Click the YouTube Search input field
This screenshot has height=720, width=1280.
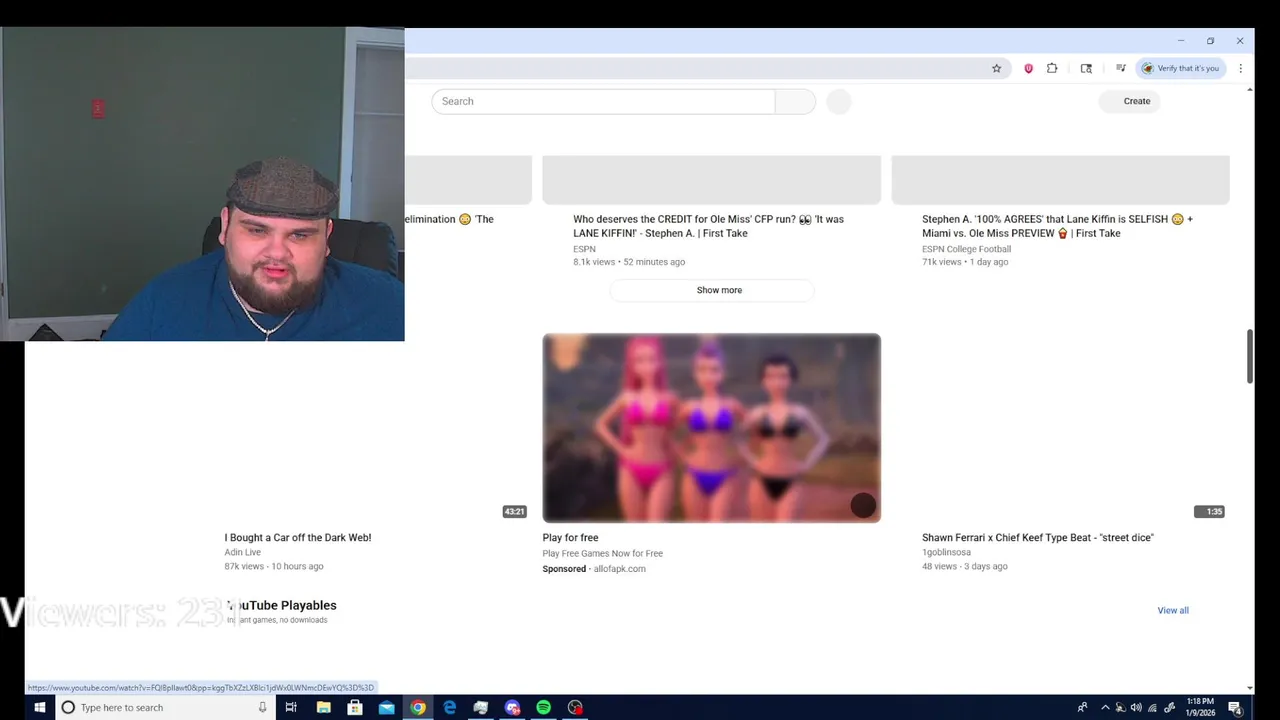[x=603, y=101]
